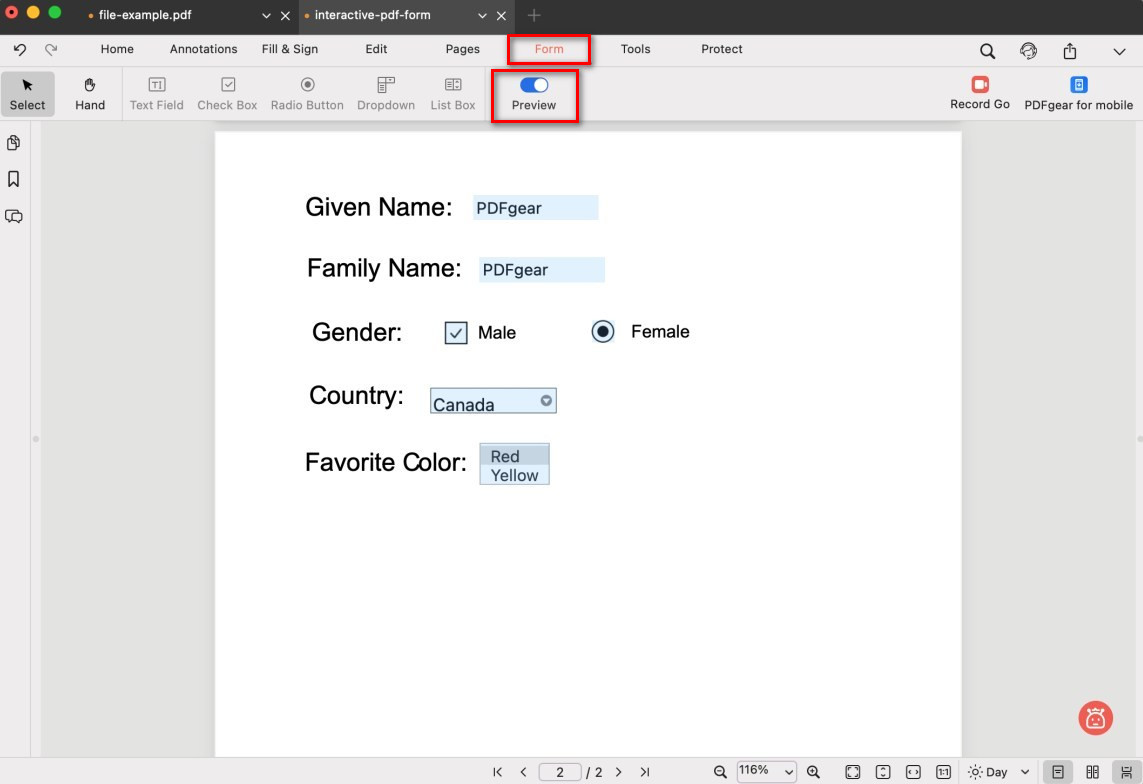Open the comments sidebar panel
The image size is (1143, 784).
[x=14, y=216]
